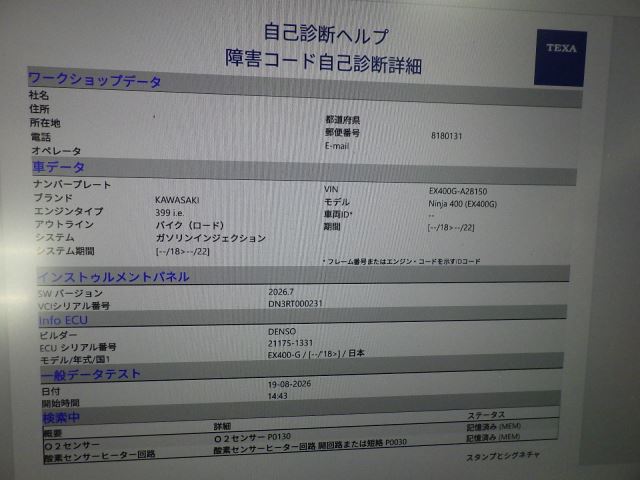640x480 pixels.
Task: Click the 郵便番号 label
Action: point(342,133)
